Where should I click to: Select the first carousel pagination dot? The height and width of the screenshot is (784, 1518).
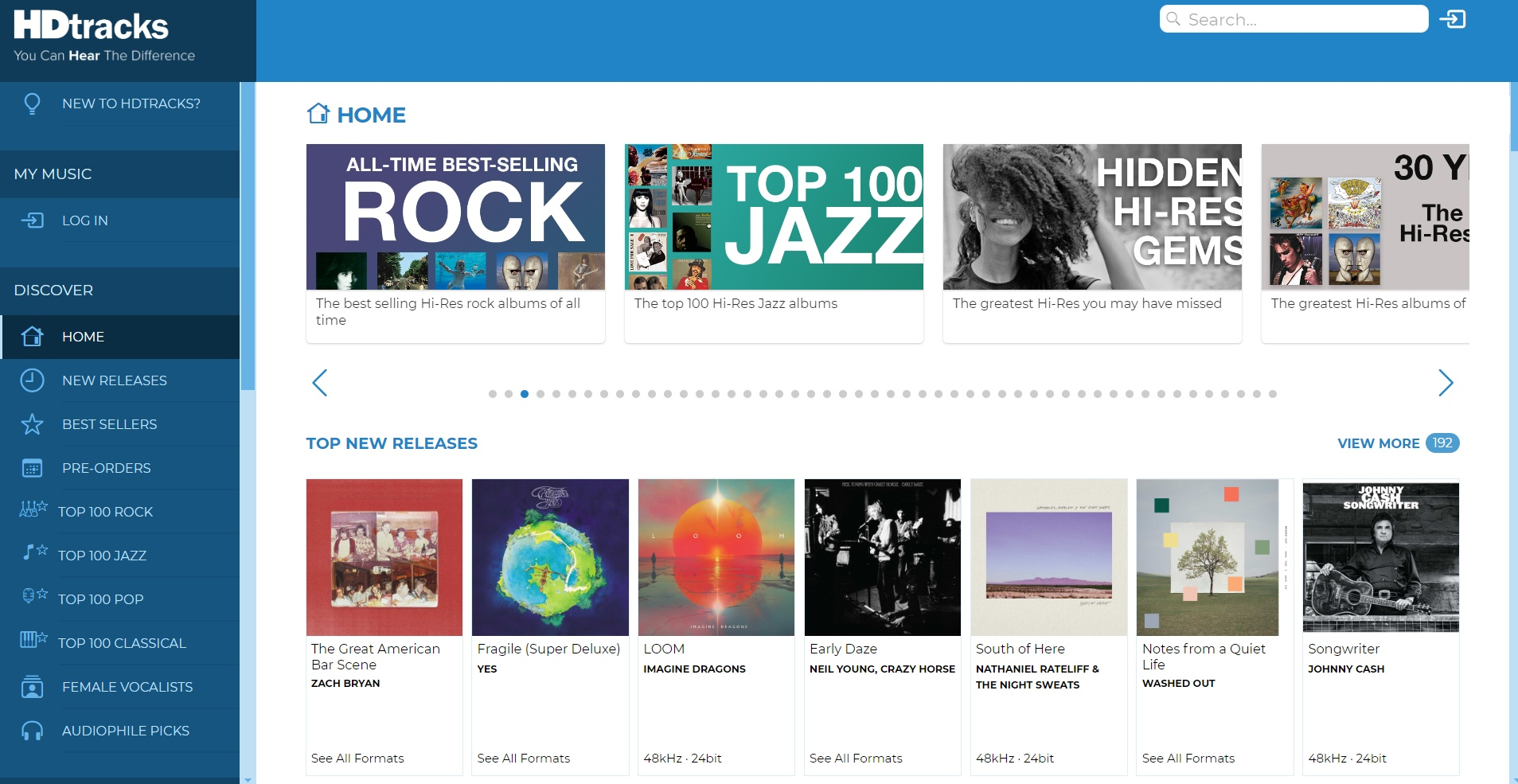click(x=493, y=394)
